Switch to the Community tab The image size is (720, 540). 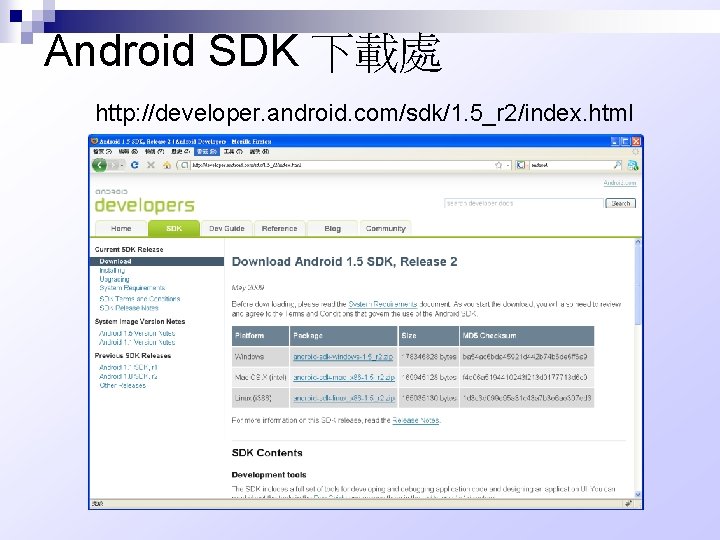385,228
